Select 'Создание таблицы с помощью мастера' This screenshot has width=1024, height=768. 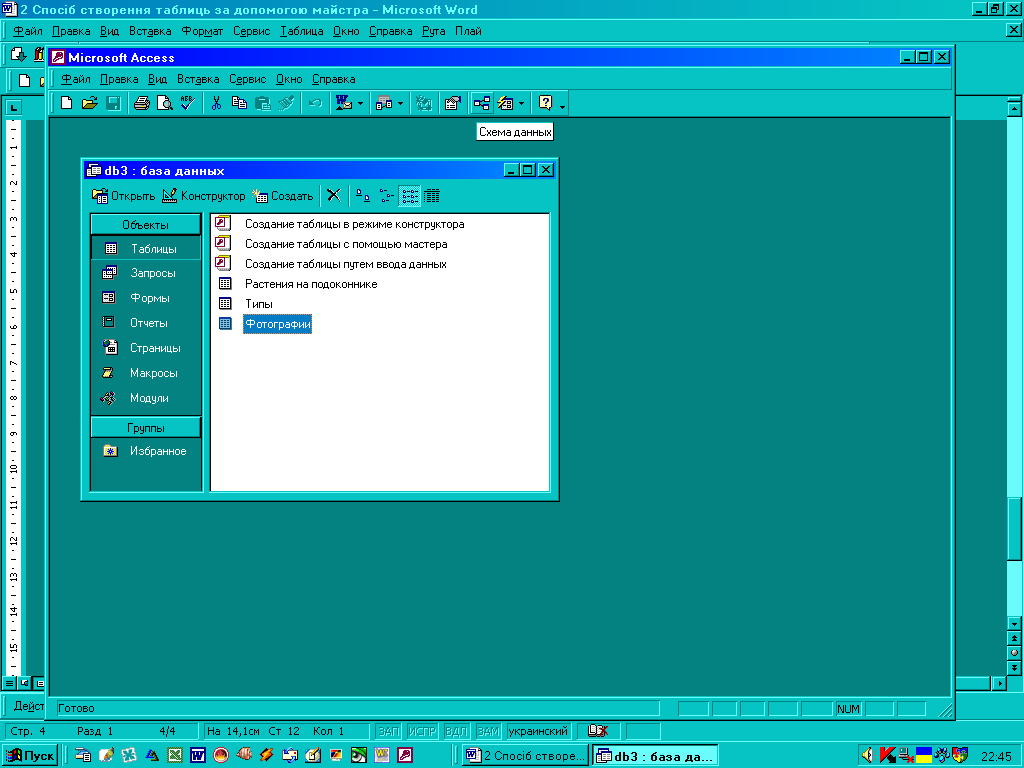click(346, 244)
